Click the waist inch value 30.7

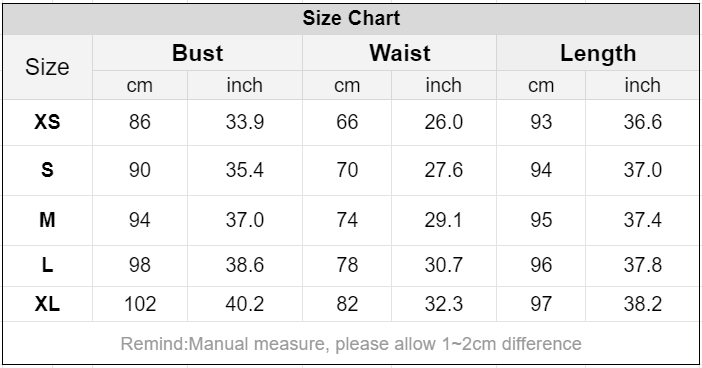(x=444, y=265)
